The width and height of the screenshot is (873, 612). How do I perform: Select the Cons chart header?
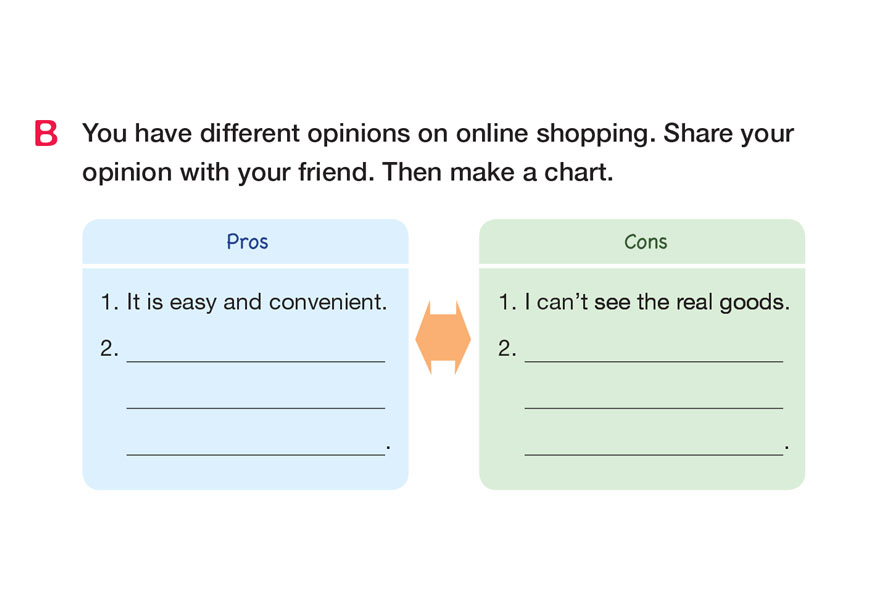(x=644, y=242)
